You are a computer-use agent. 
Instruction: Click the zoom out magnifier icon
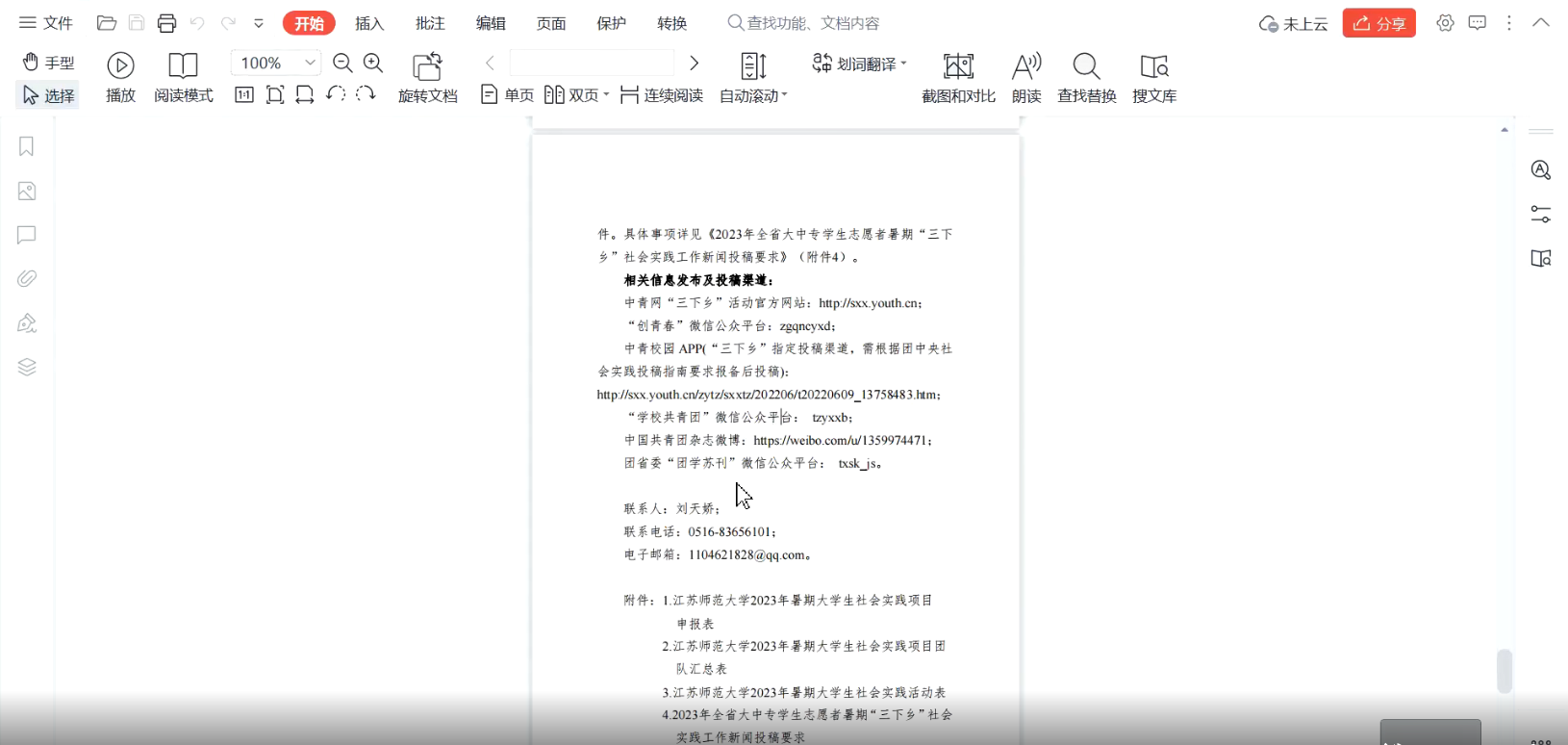click(342, 64)
